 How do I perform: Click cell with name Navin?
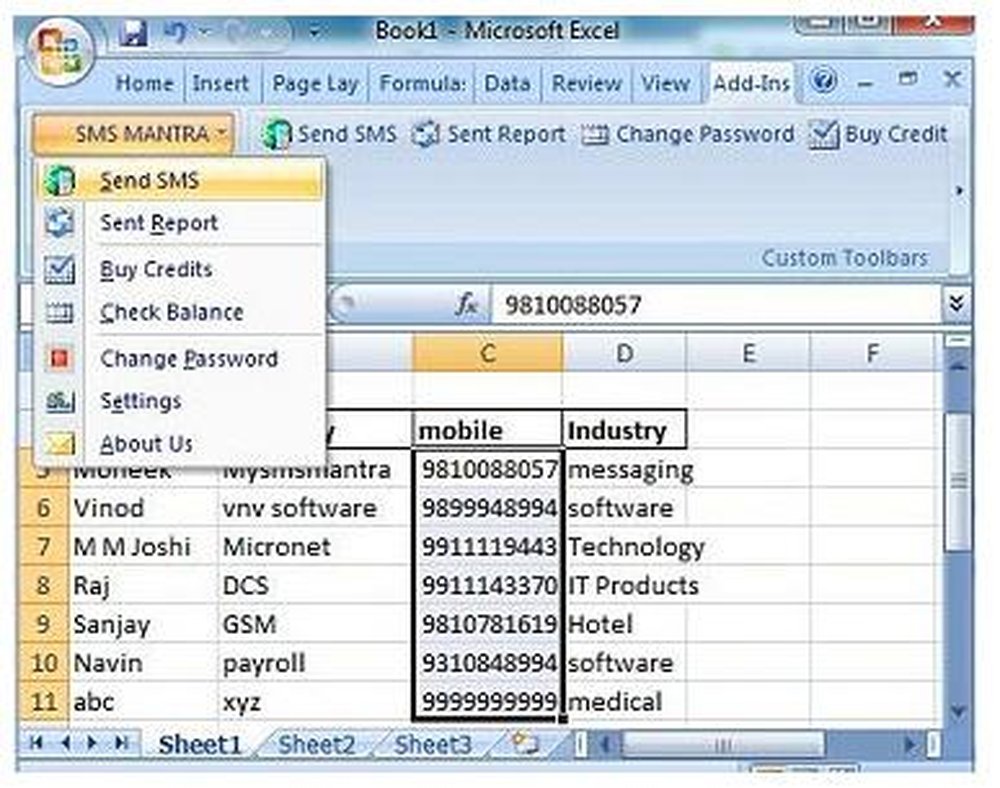click(143, 663)
